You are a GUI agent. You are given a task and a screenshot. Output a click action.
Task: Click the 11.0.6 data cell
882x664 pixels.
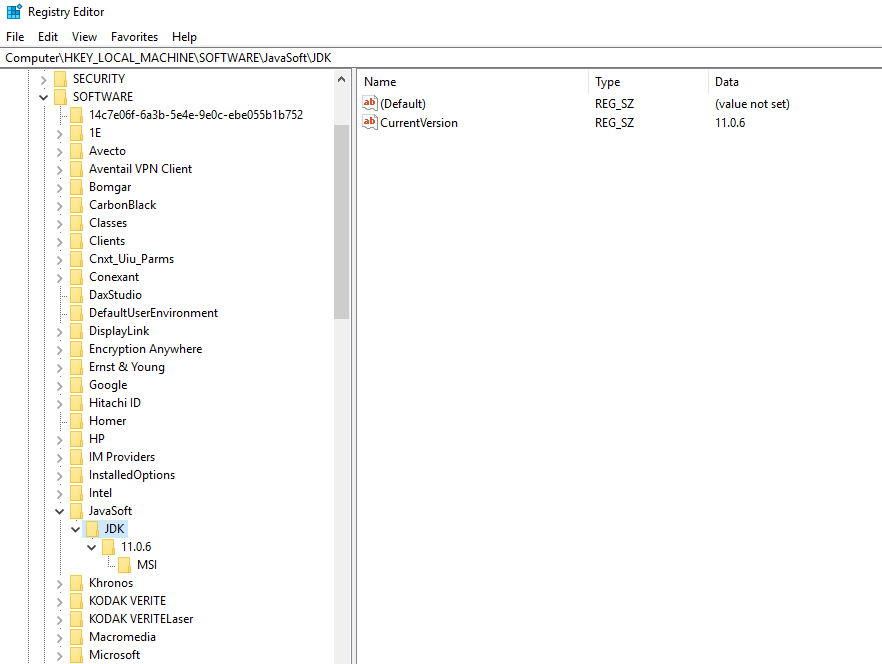tap(730, 123)
